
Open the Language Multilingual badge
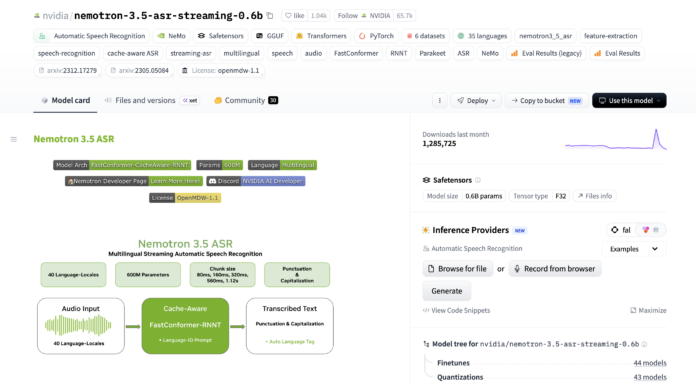tap(282, 165)
